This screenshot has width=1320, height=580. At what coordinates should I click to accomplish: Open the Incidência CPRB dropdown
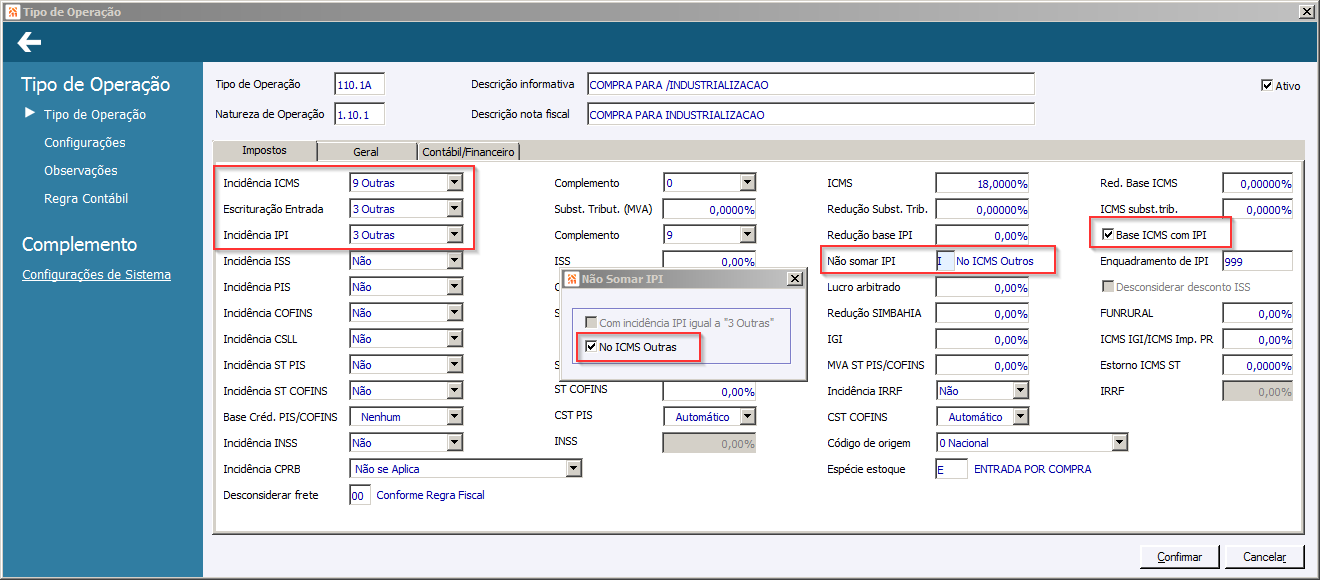pos(573,469)
